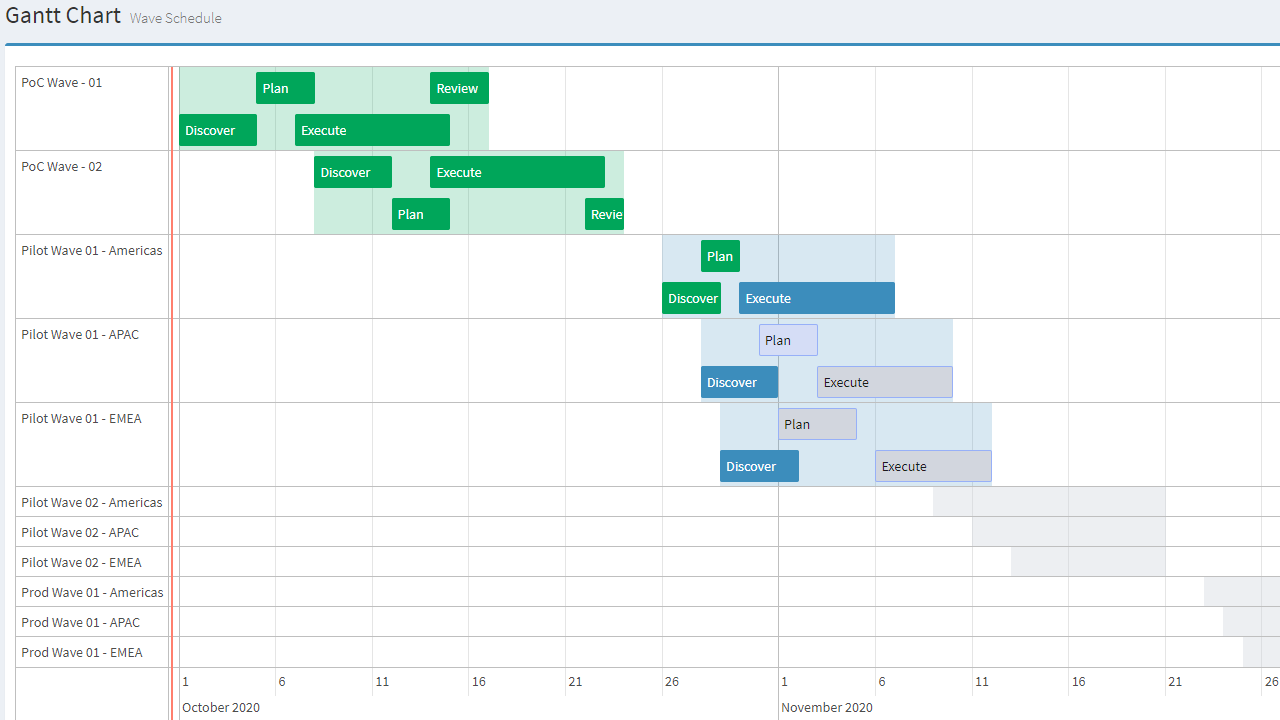Click the gray range bar for Pilot Wave 02 - EMEA
Viewport: 1280px width, 720px height.
tap(1088, 562)
